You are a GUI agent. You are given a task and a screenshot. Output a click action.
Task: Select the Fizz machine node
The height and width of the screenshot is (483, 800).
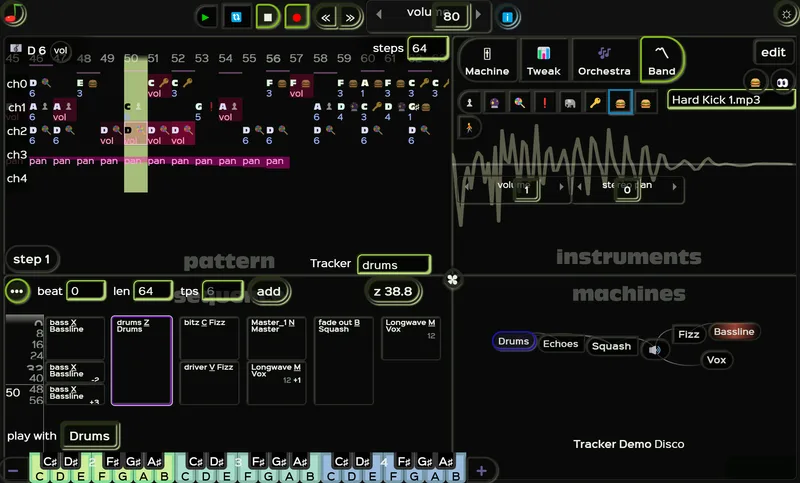click(x=688, y=335)
